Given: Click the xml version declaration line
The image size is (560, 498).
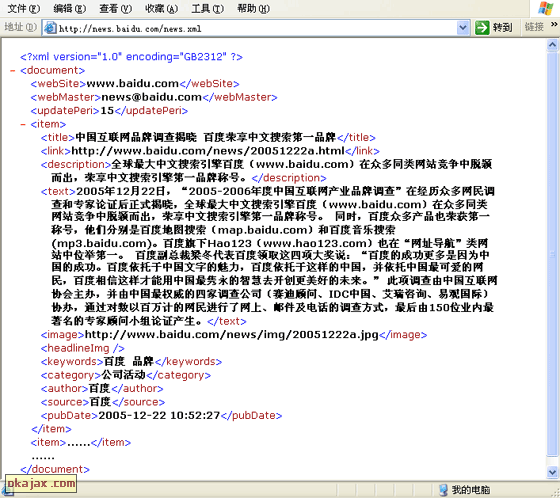Looking at the screenshot, I should pyautogui.click(x=131, y=57).
